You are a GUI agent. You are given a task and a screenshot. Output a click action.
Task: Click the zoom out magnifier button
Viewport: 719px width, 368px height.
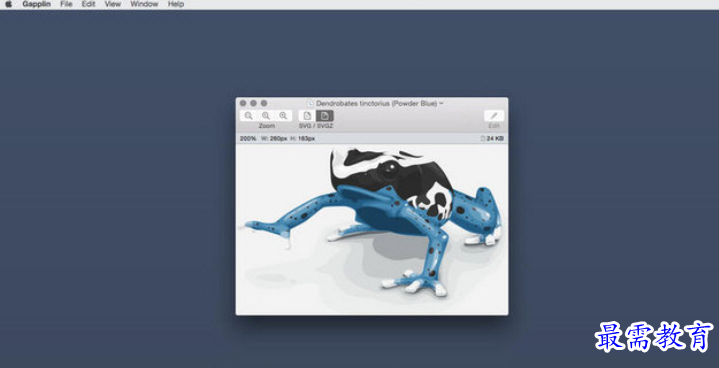click(249, 116)
